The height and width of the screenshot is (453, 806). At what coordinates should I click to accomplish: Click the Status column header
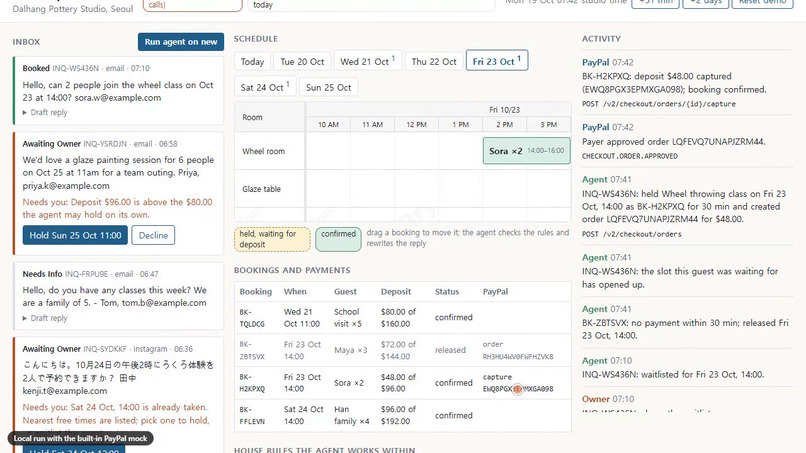(447, 292)
